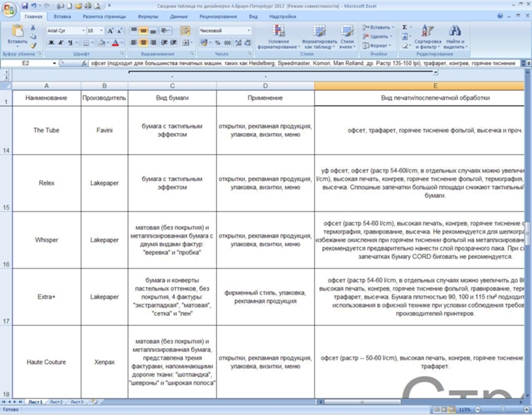Image resolution: width=532 pixels, height=415 pixels.
Task: Decrease decimal places
Action: (248, 43)
